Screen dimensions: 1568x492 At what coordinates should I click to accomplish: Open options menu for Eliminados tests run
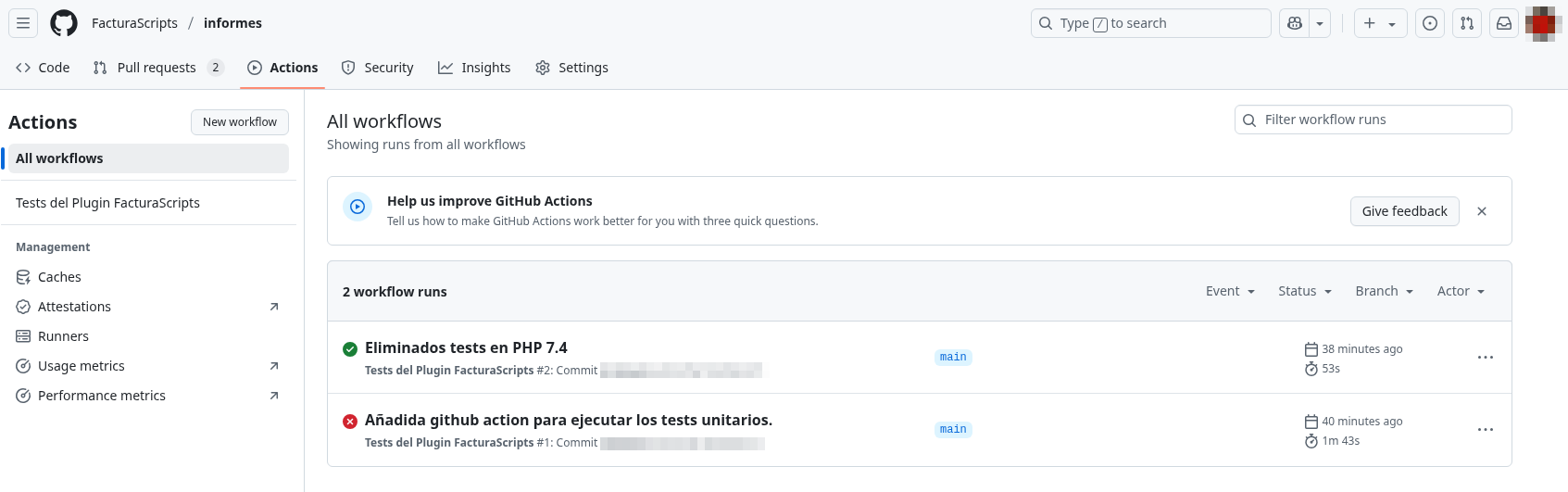click(1485, 358)
